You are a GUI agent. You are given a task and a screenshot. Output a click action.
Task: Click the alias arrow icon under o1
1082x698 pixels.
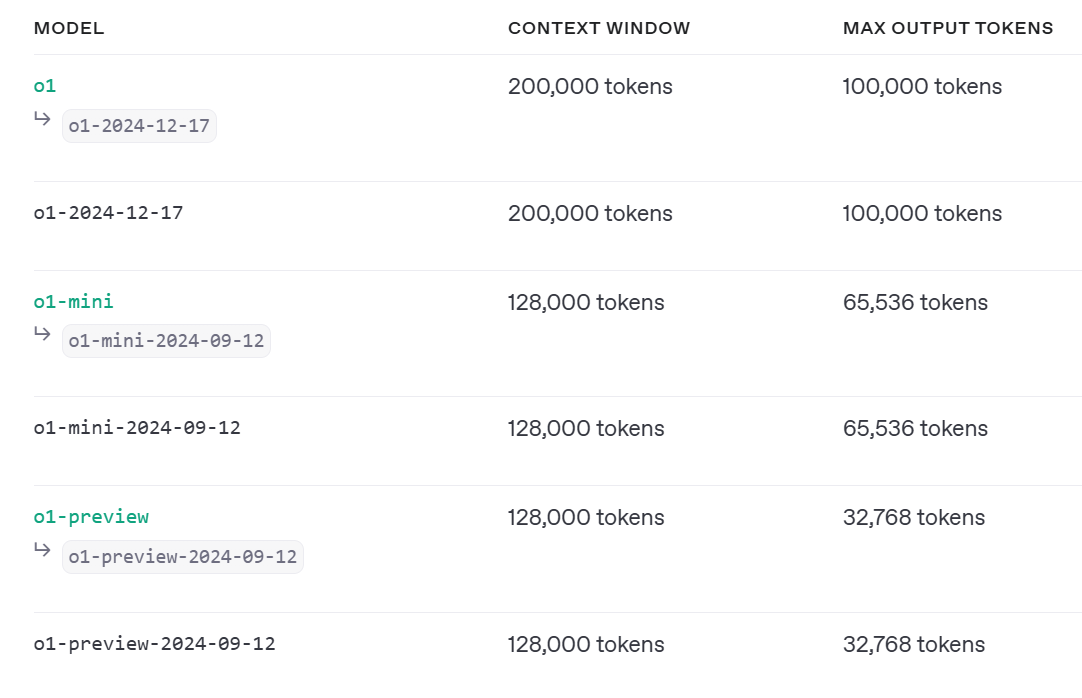[x=42, y=119]
